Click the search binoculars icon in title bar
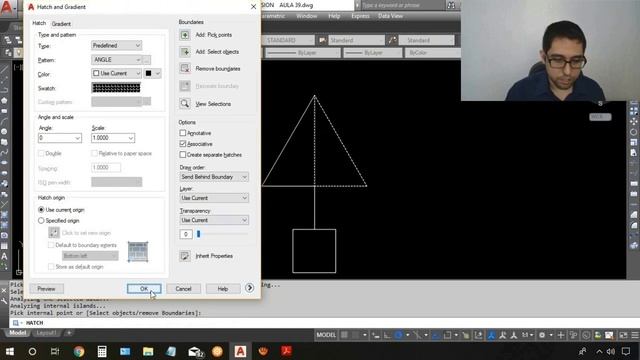This screenshot has width=640, height=360. [451, 5]
